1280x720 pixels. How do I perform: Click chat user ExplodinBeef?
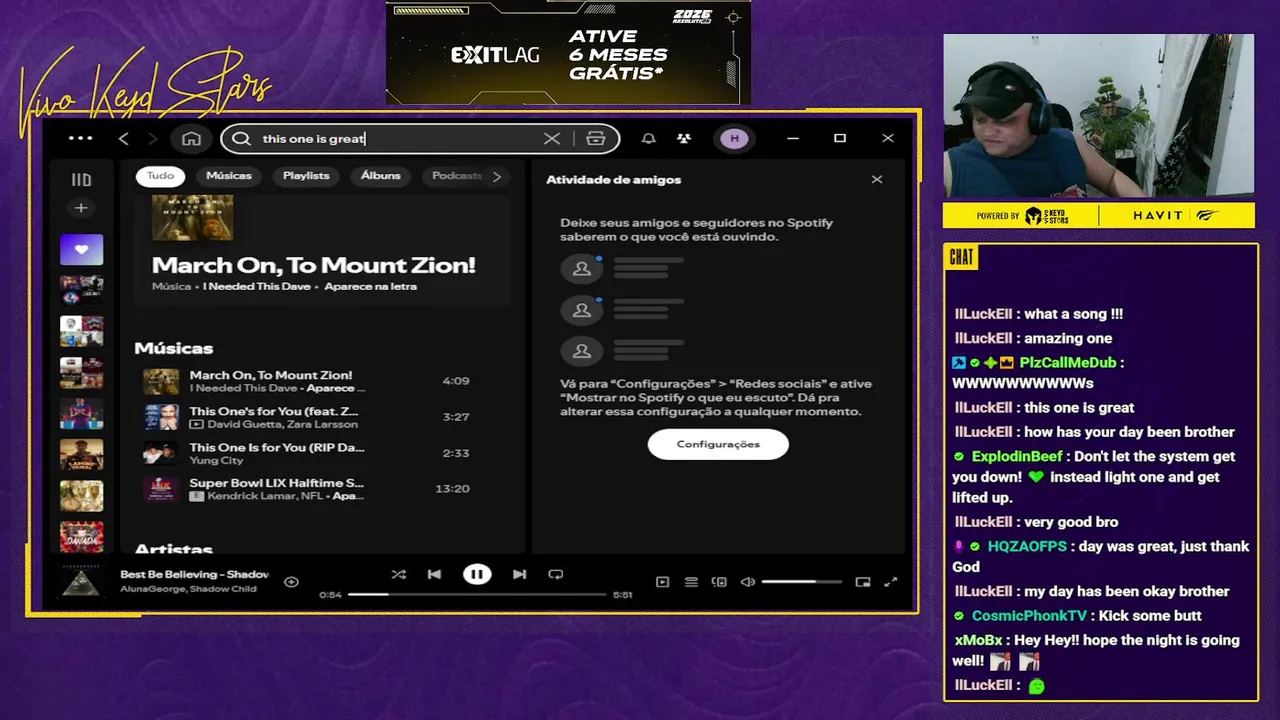click(1017, 456)
